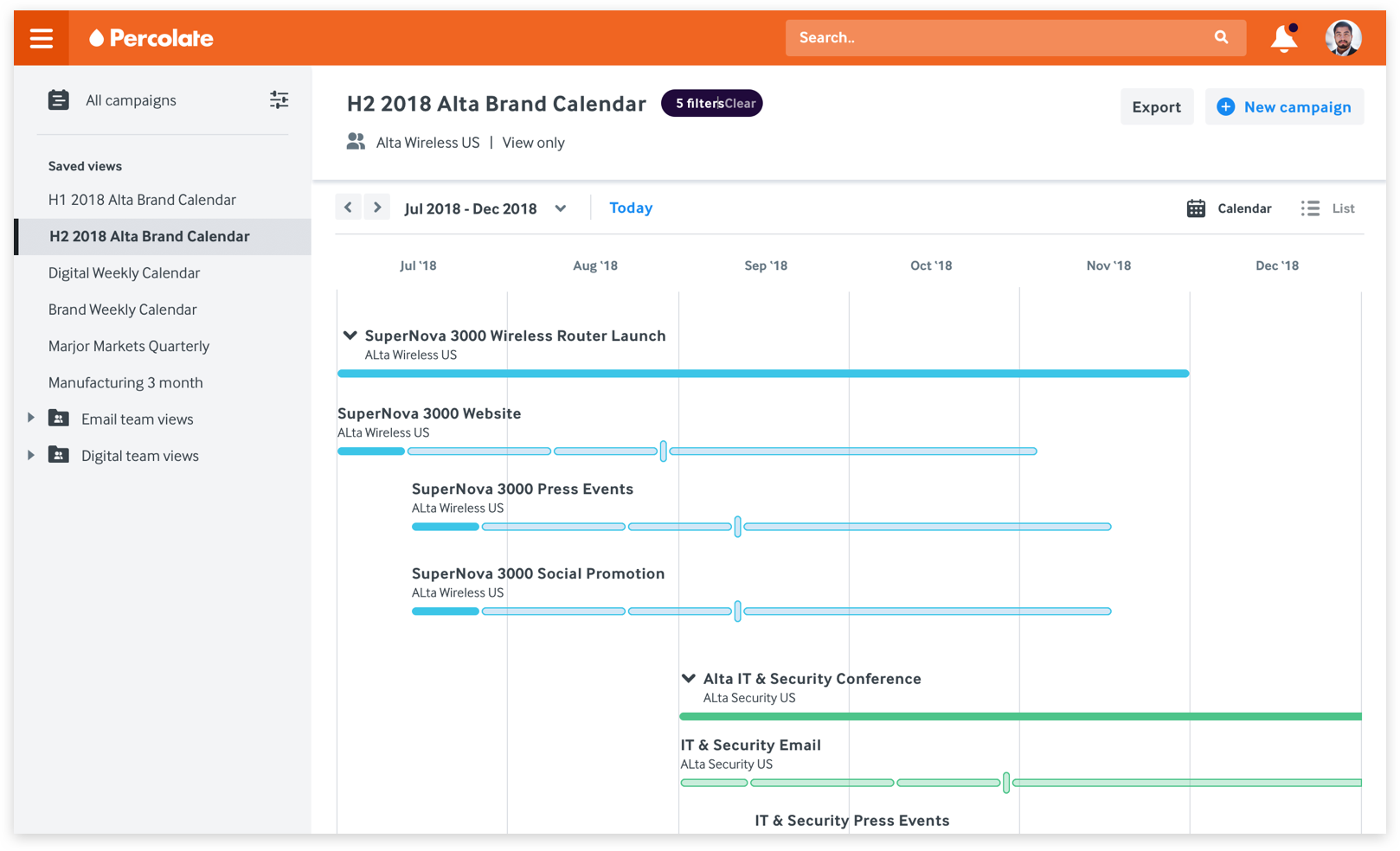Open the hamburger navigation menu
1400x851 pixels.
pyautogui.click(x=42, y=38)
